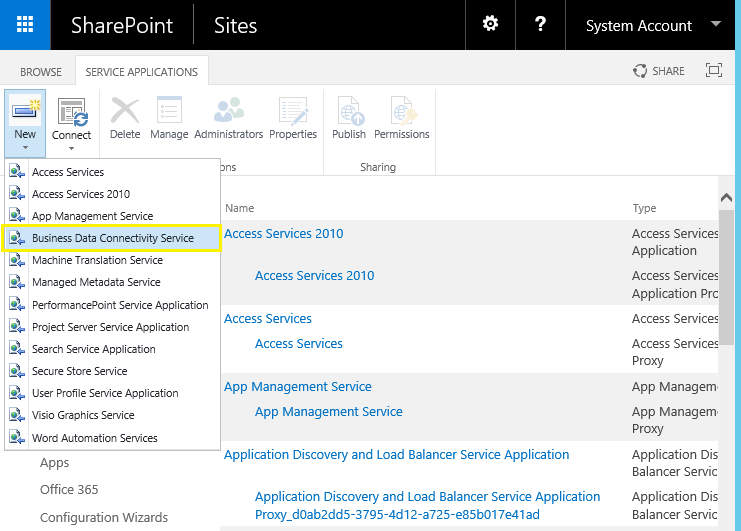Click the User Profile Service menu icon
This screenshot has width=741, height=531.
point(17,392)
